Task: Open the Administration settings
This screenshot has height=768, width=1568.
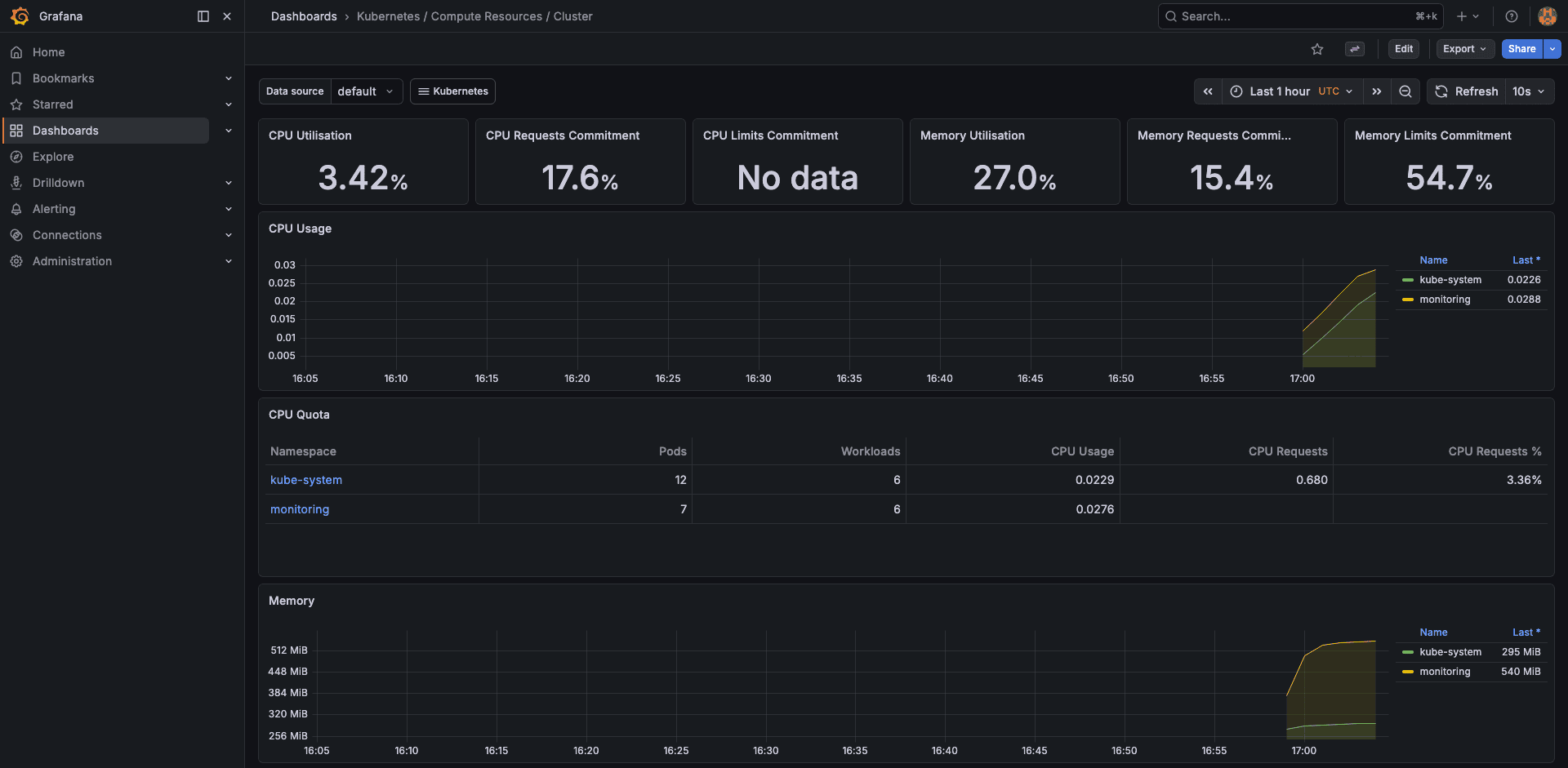Action: pyautogui.click(x=72, y=260)
